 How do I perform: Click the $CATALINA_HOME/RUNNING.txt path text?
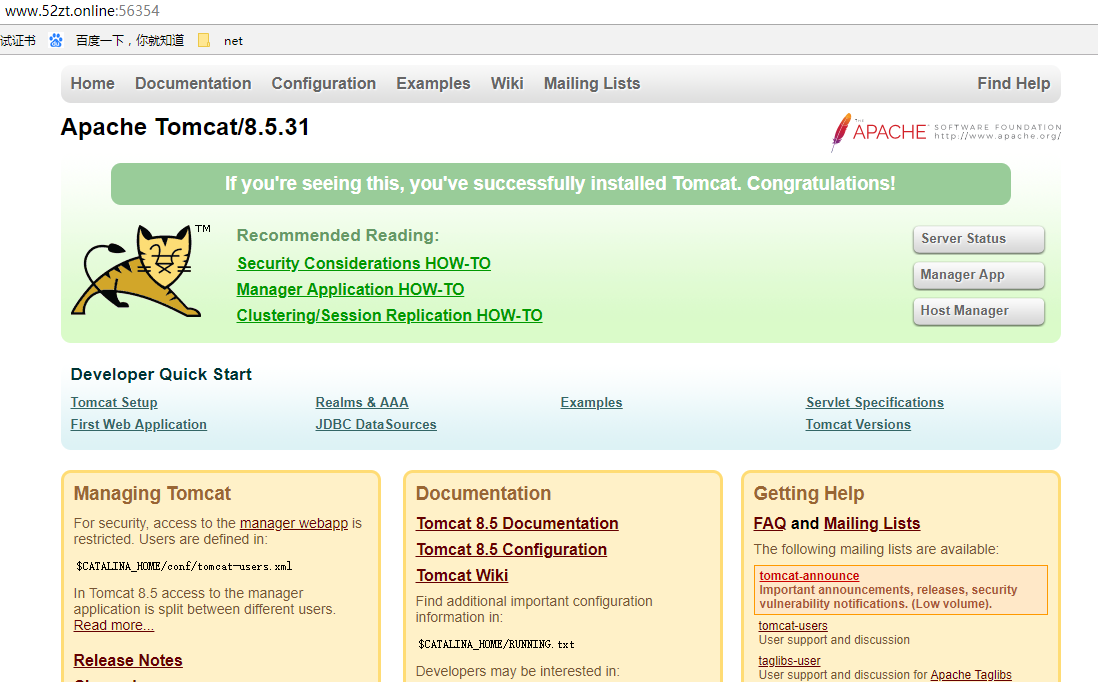[496, 644]
